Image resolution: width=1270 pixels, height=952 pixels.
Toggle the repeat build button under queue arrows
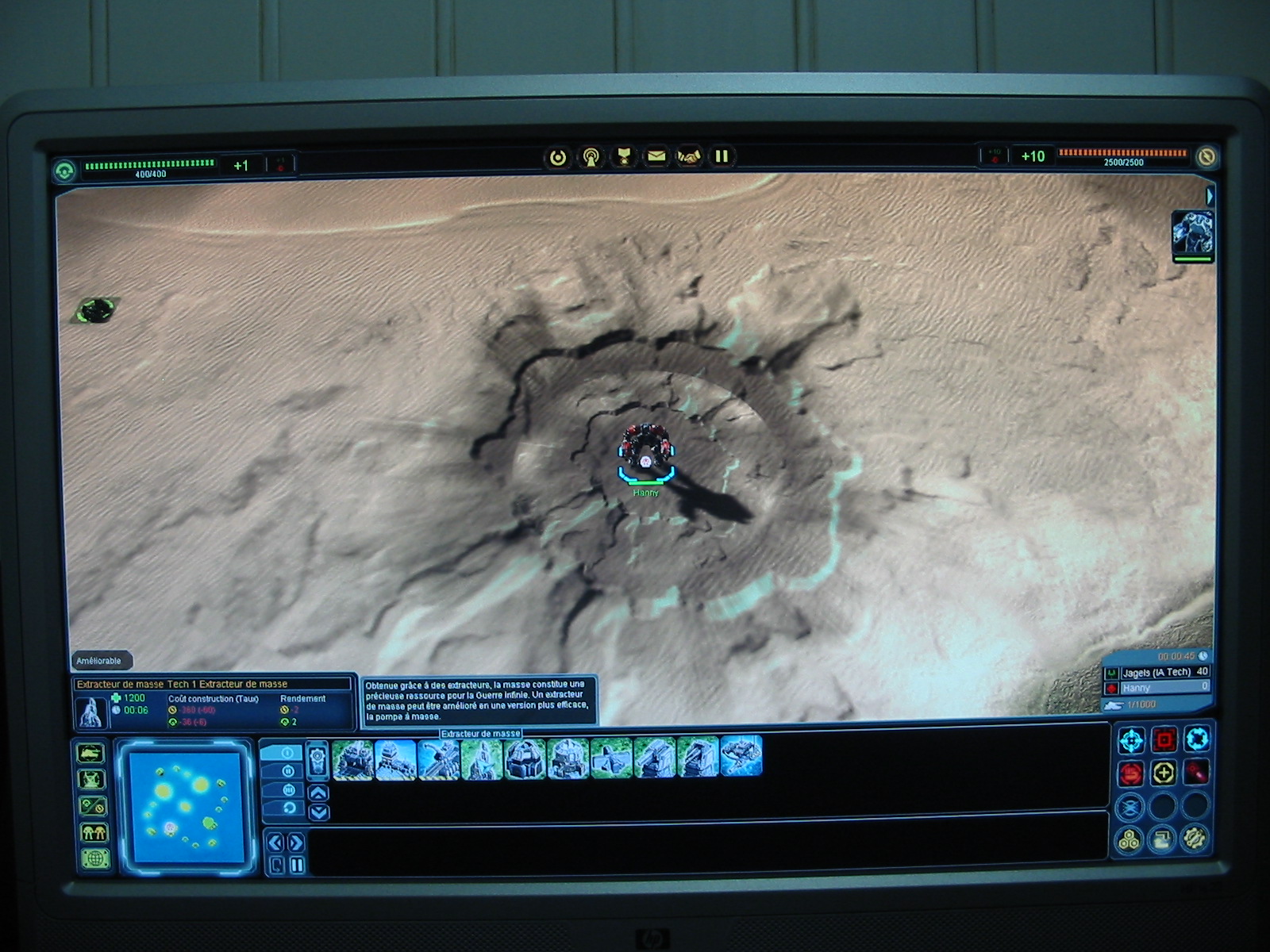click(277, 865)
